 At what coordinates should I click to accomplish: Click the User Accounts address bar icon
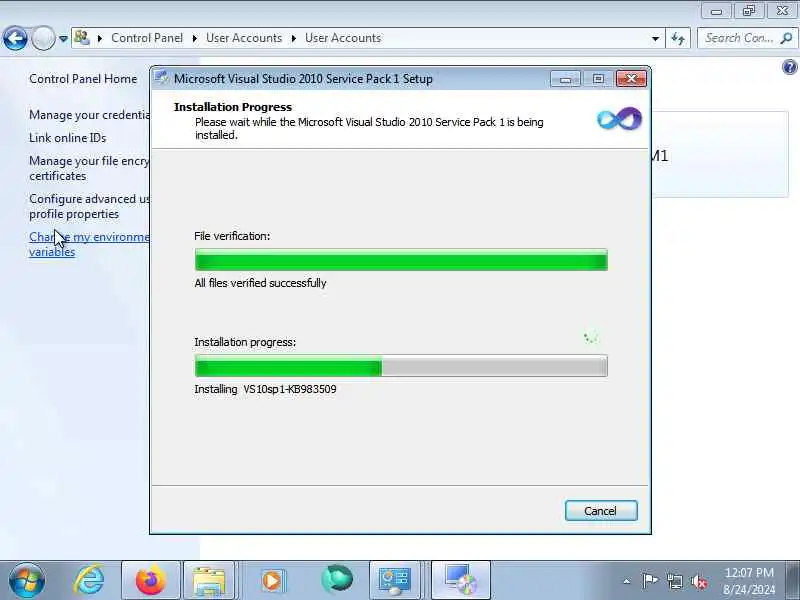point(82,38)
